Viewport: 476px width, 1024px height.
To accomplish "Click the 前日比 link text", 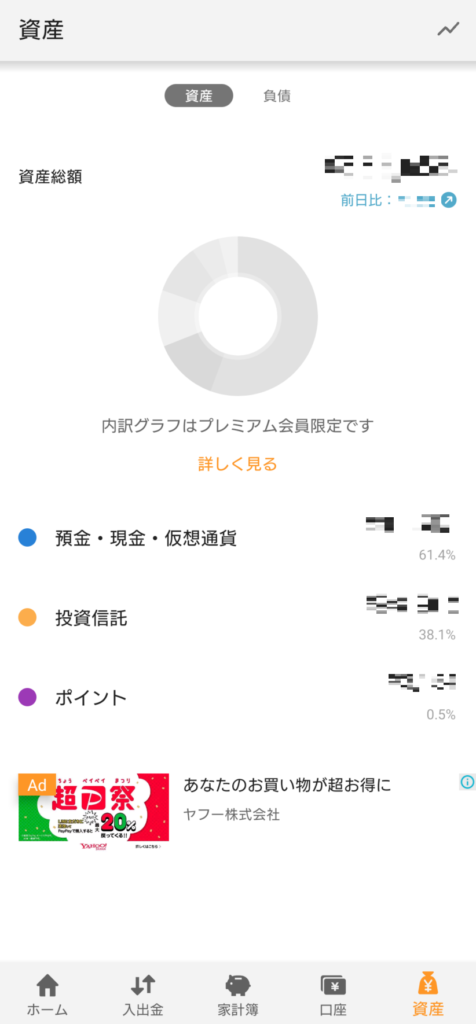I will (366, 200).
